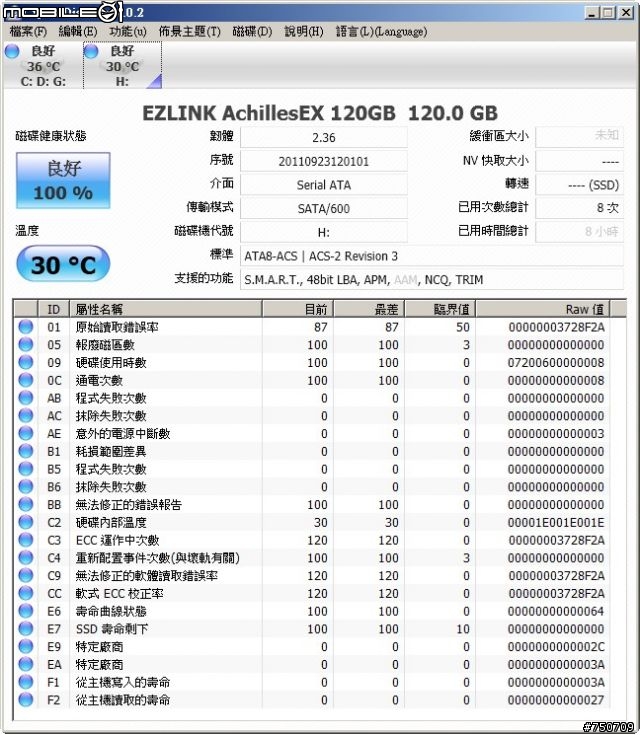Screen dimensions: 640x735
Task: Click the 良好 100 % health status button
Action: coord(63,180)
